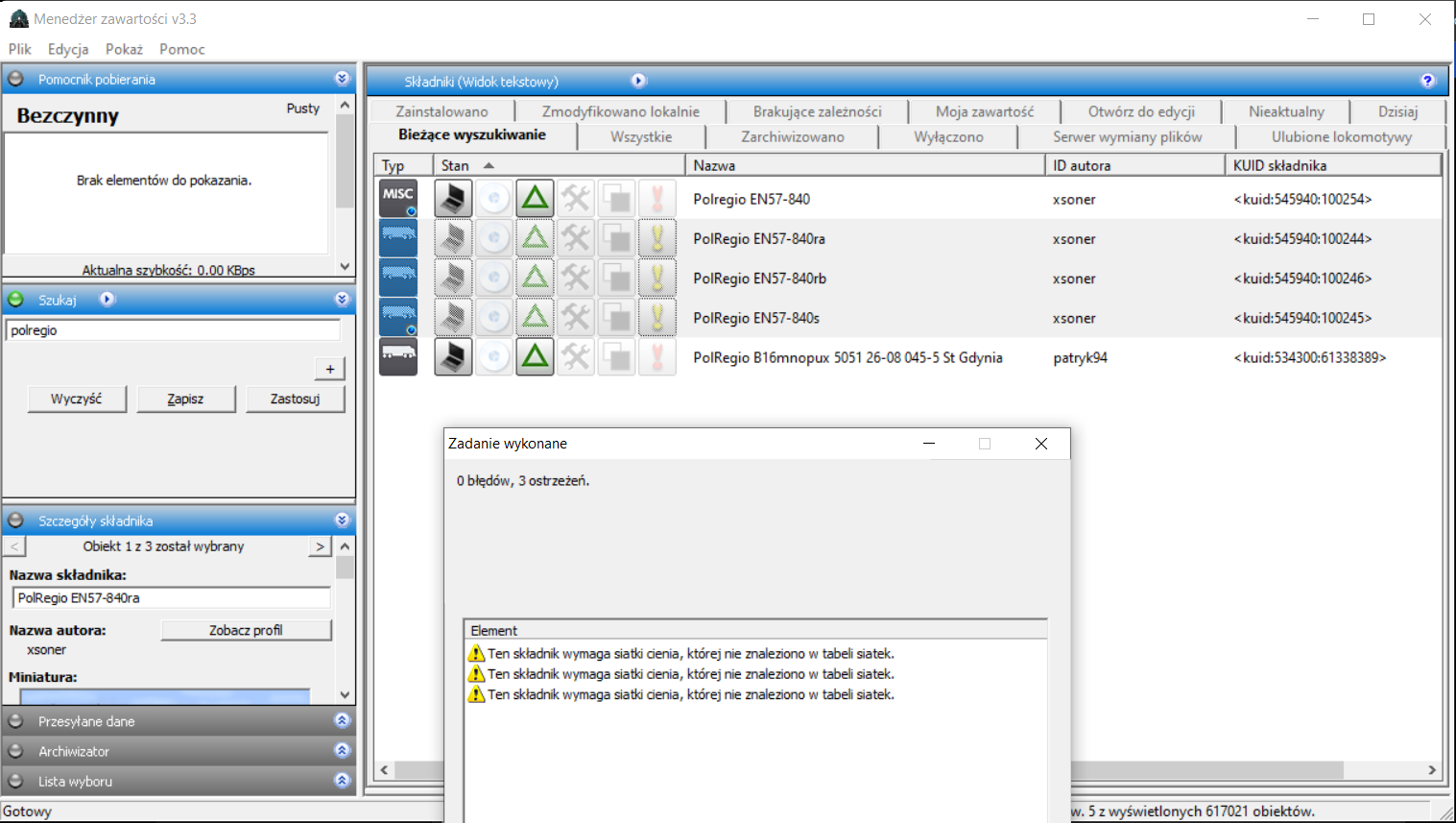Click first warning triangle icon in Element list

(476, 654)
